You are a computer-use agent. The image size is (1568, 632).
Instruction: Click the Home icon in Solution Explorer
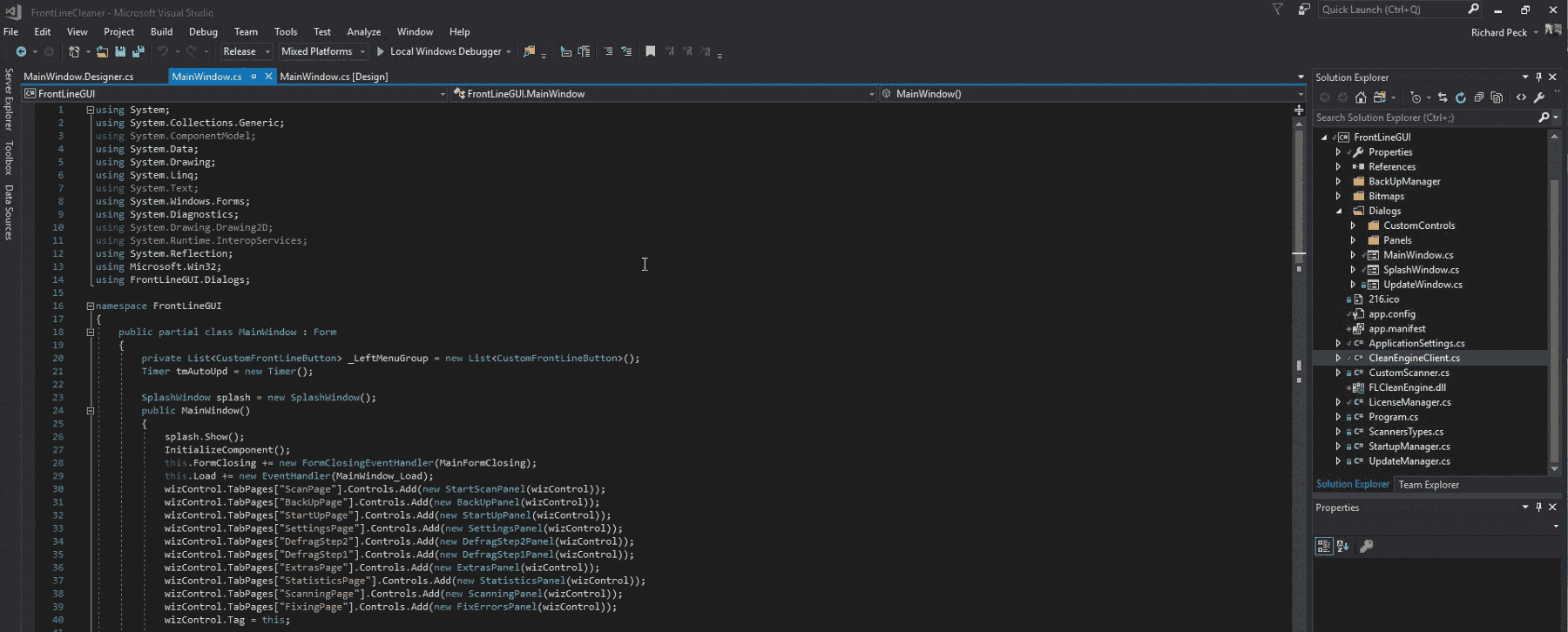point(1361,97)
